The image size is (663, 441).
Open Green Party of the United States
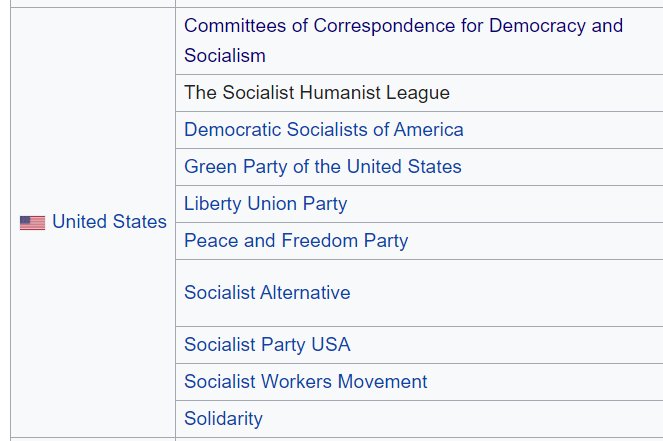click(322, 167)
